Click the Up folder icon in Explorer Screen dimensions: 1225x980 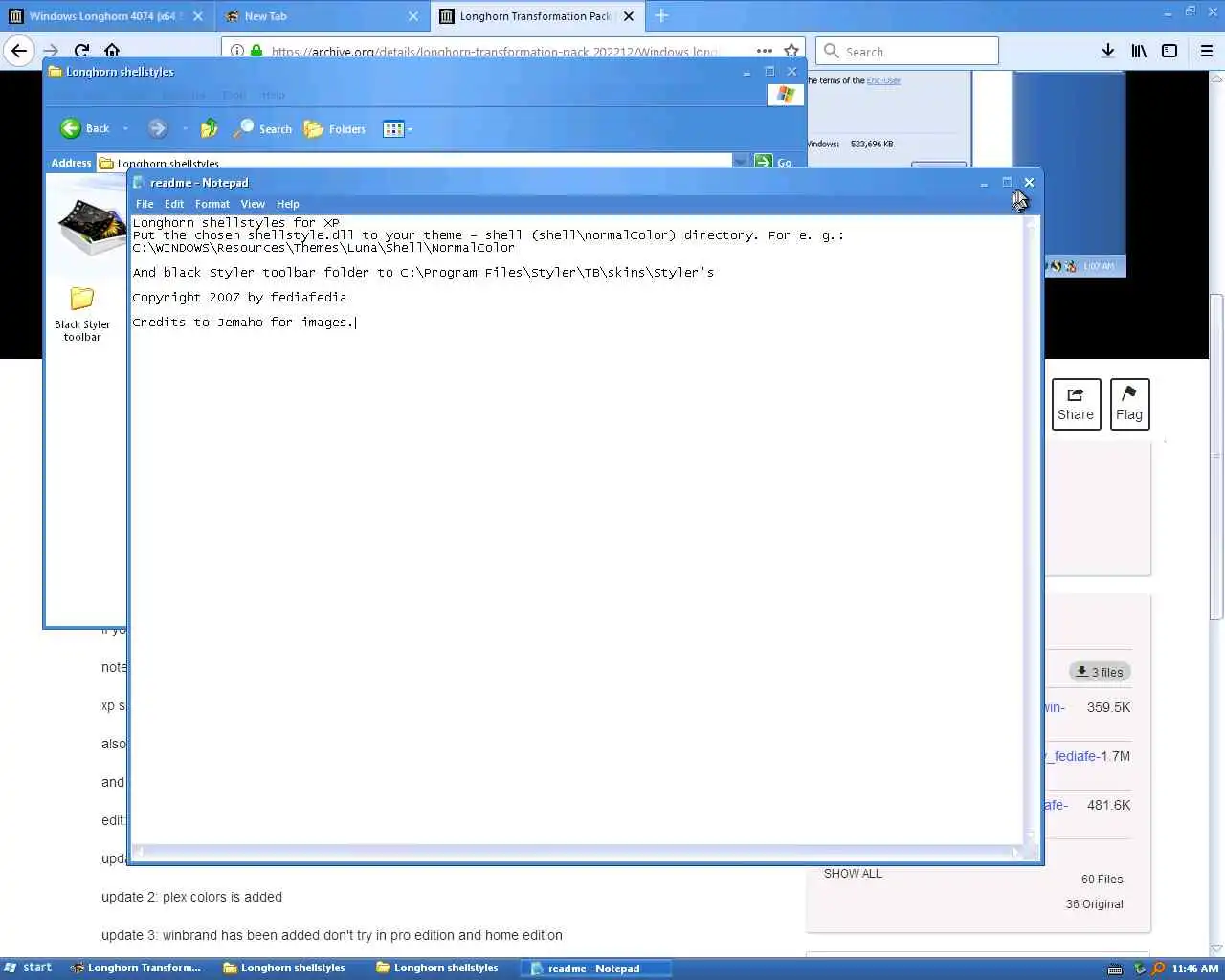(210, 128)
